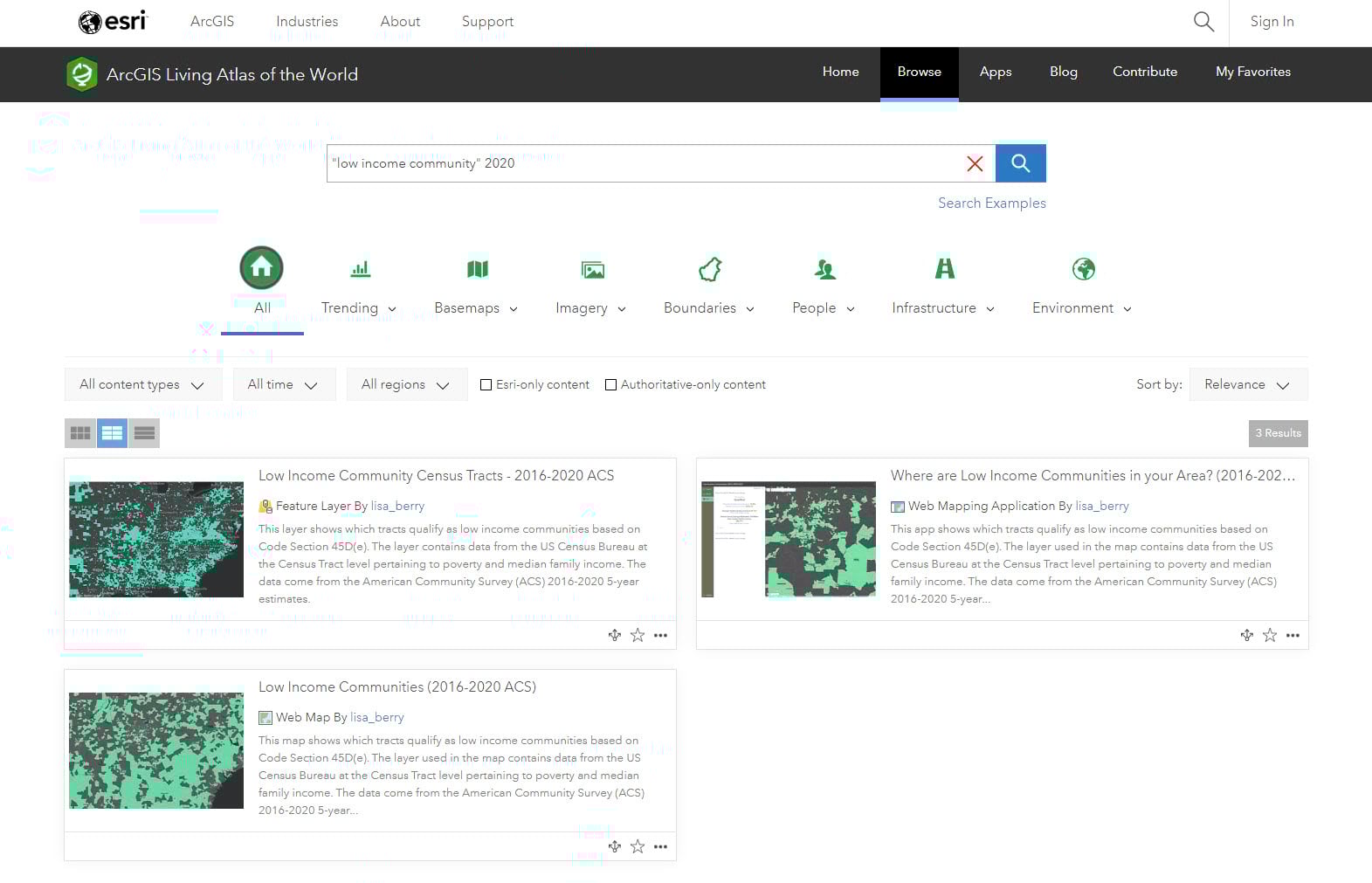Switch to grid thumbnail view
Image resolution: width=1372 pixels, height=883 pixels.
pos(80,433)
